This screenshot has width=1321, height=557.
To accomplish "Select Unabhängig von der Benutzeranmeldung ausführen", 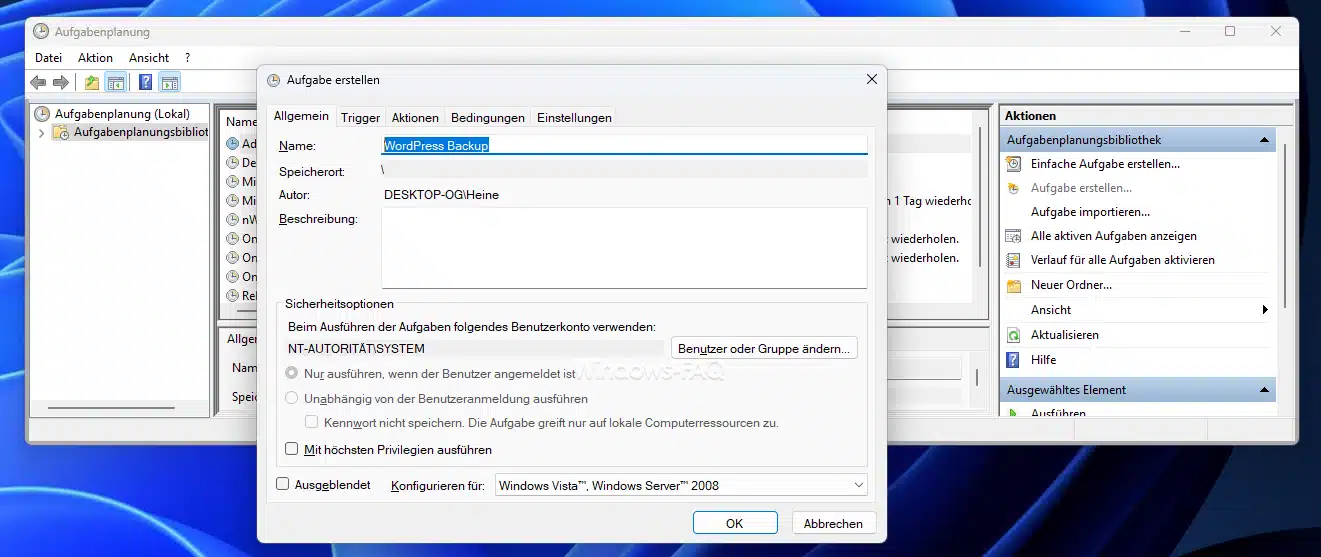I will [x=292, y=398].
